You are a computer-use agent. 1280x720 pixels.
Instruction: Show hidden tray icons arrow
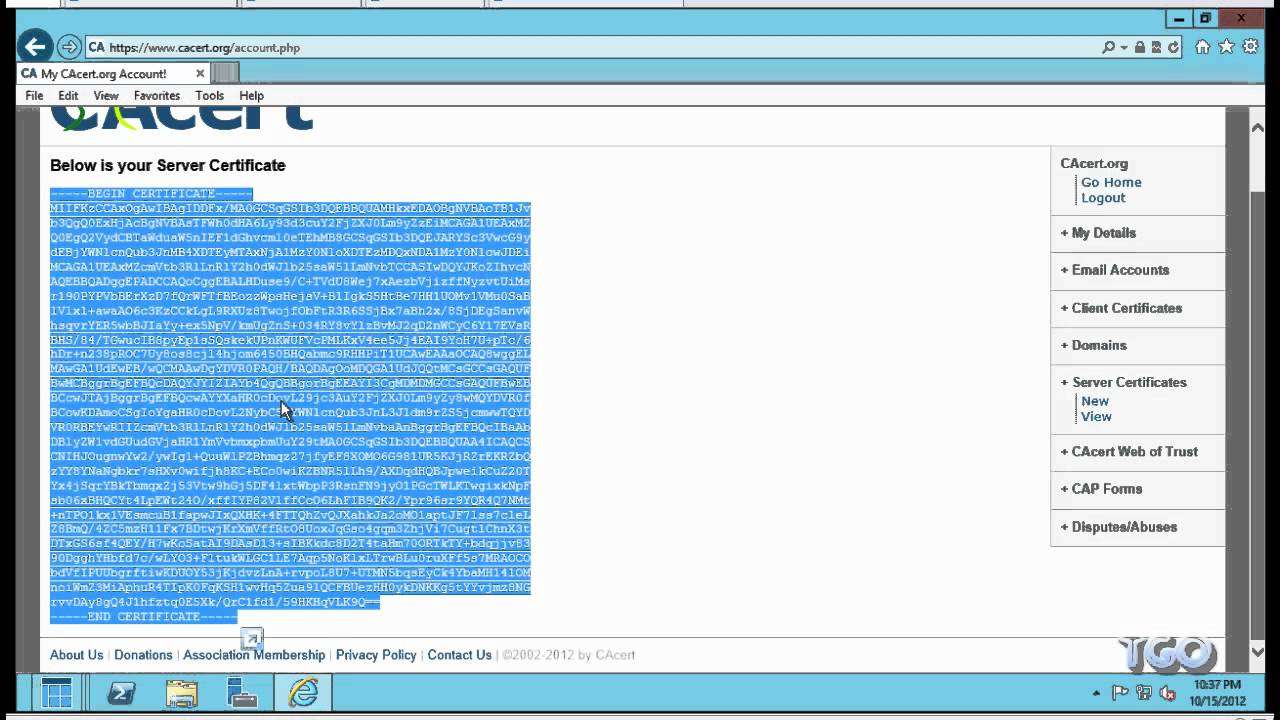[x=1097, y=693]
